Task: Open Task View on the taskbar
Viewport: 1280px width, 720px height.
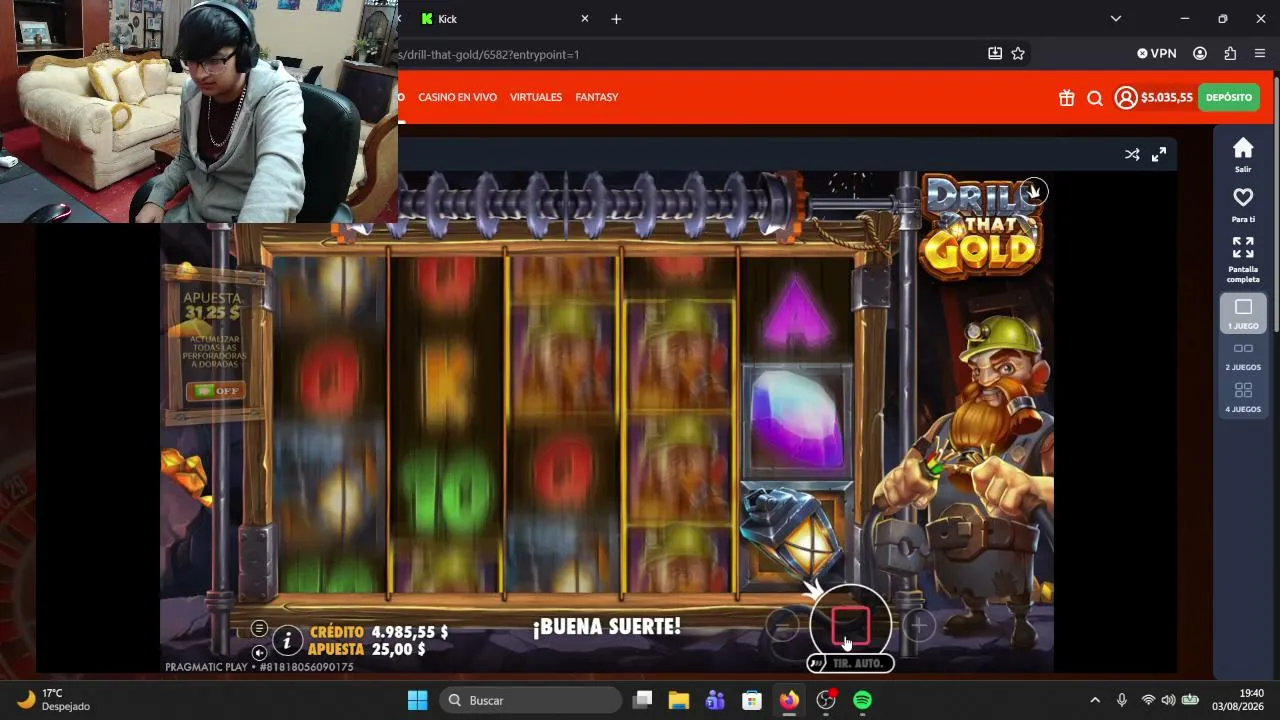Action: 642,700
